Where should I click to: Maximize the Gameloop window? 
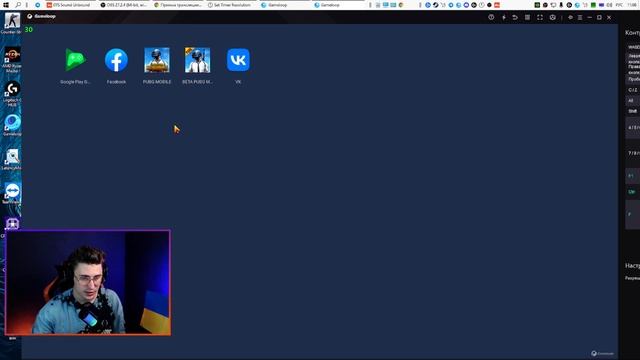(599, 18)
